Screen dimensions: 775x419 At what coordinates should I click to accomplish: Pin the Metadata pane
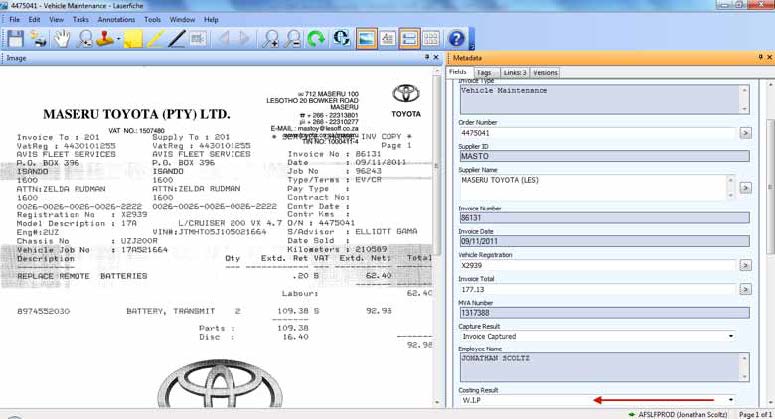(x=761, y=57)
